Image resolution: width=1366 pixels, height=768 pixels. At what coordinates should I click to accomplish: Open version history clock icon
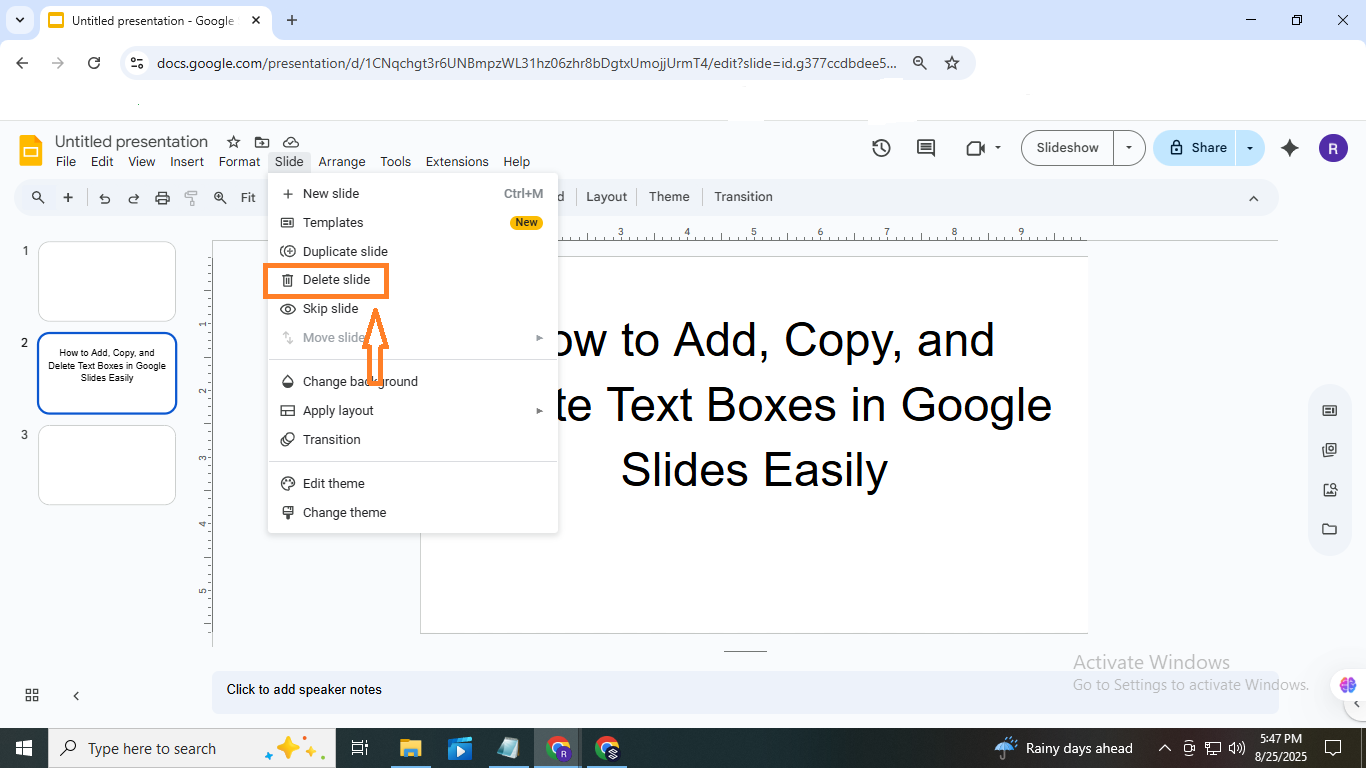(x=881, y=148)
